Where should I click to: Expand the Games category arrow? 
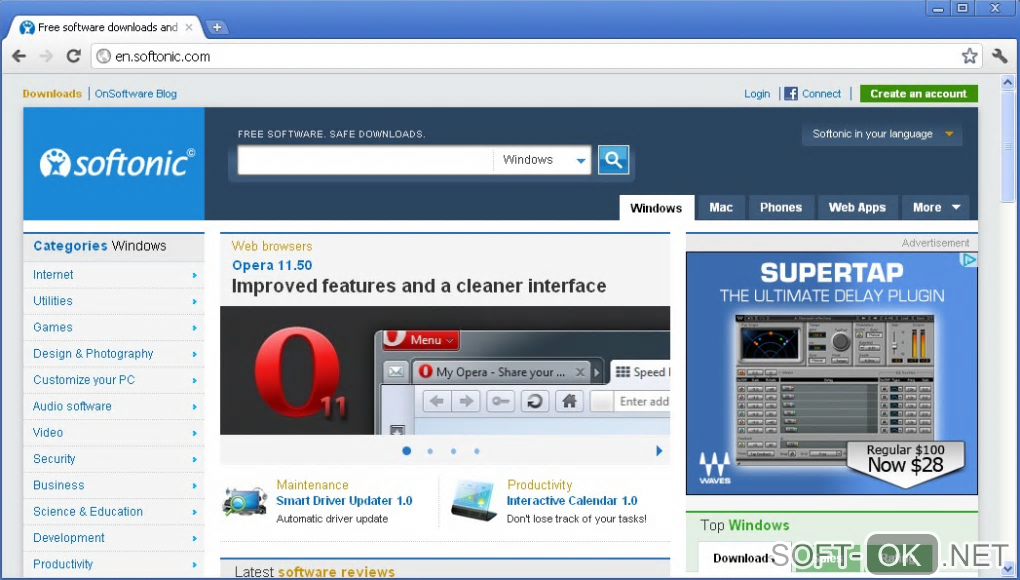(195, 328)
